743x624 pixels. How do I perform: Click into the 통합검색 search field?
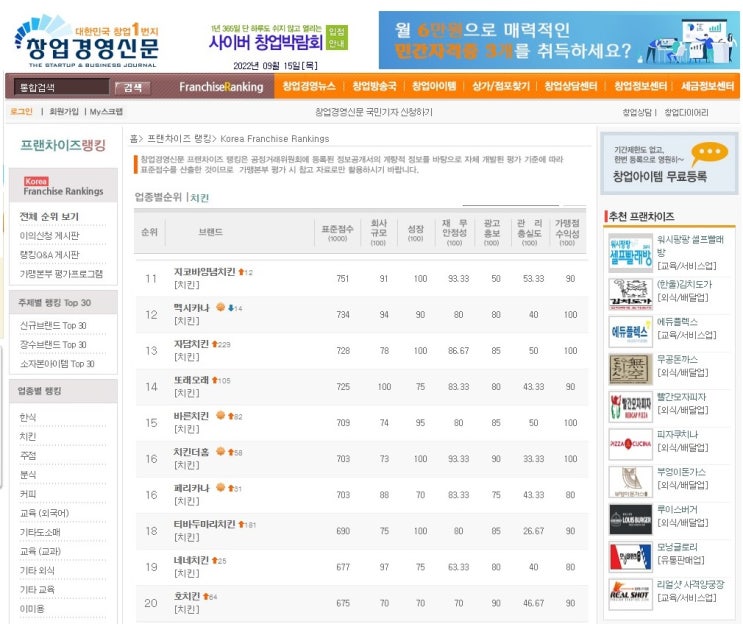pos(61,87)
